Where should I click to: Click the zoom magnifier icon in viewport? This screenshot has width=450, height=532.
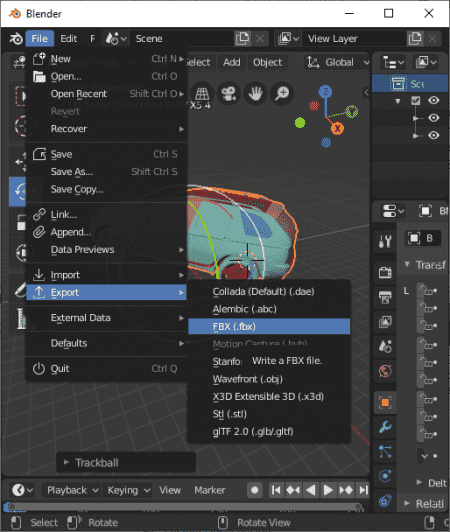coord(282,93)
